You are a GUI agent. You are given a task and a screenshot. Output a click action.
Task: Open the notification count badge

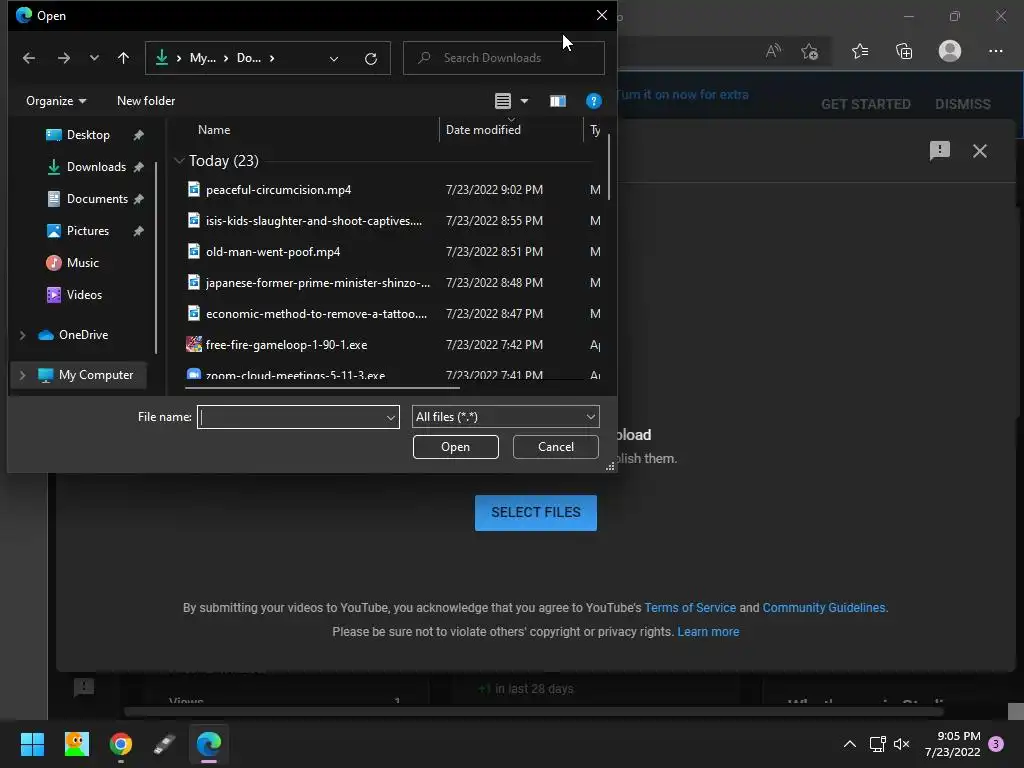996,744
